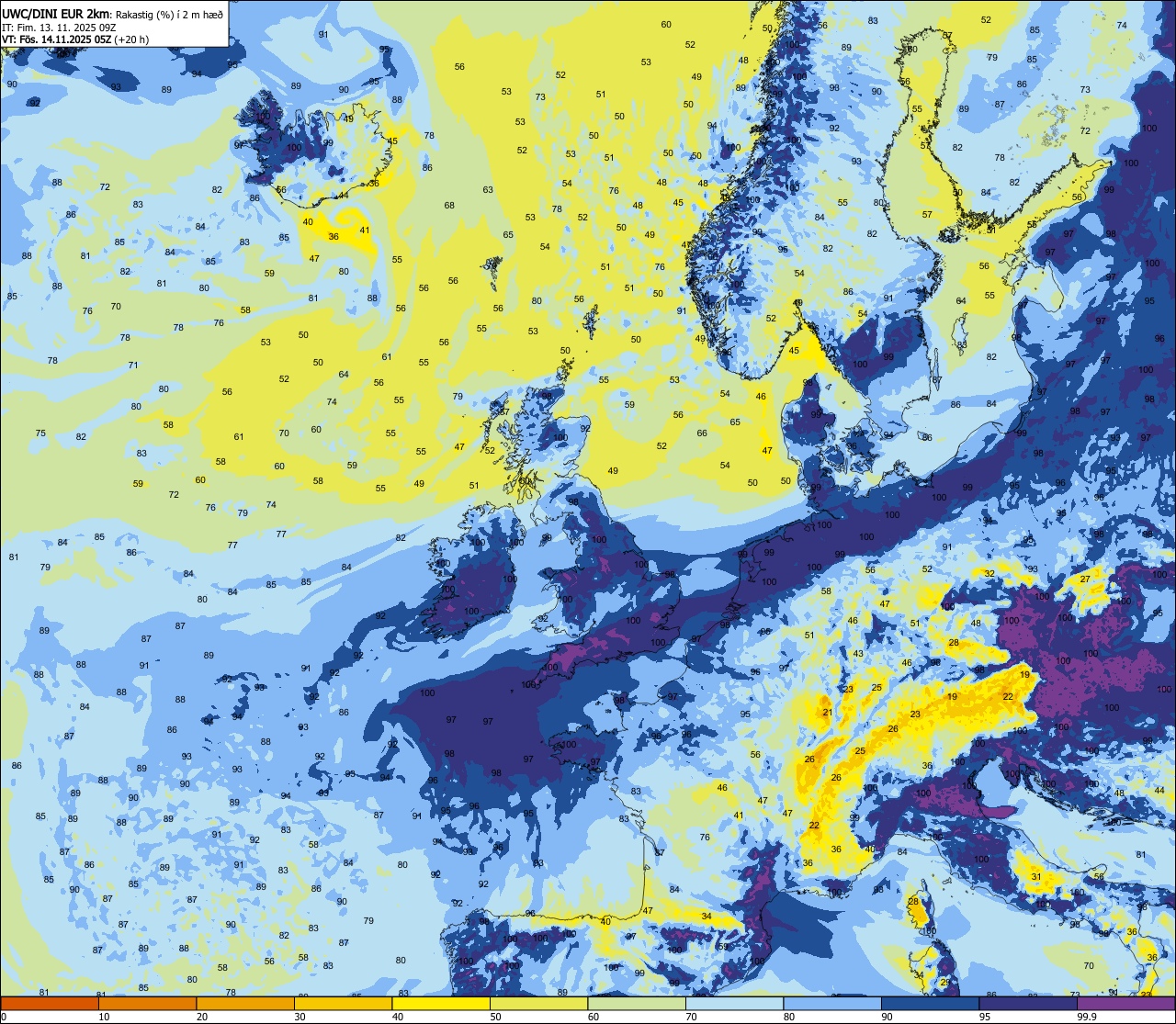Viewport: 1176px width, 1024px height.
Task: Choose the 70–80 pale blue legend swatch
Action: 734,1004
